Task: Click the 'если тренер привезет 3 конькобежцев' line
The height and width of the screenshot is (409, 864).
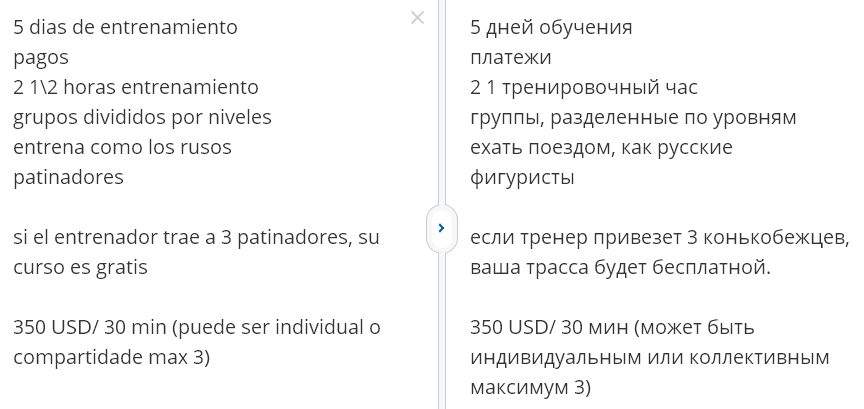Action: pos(660,237)
